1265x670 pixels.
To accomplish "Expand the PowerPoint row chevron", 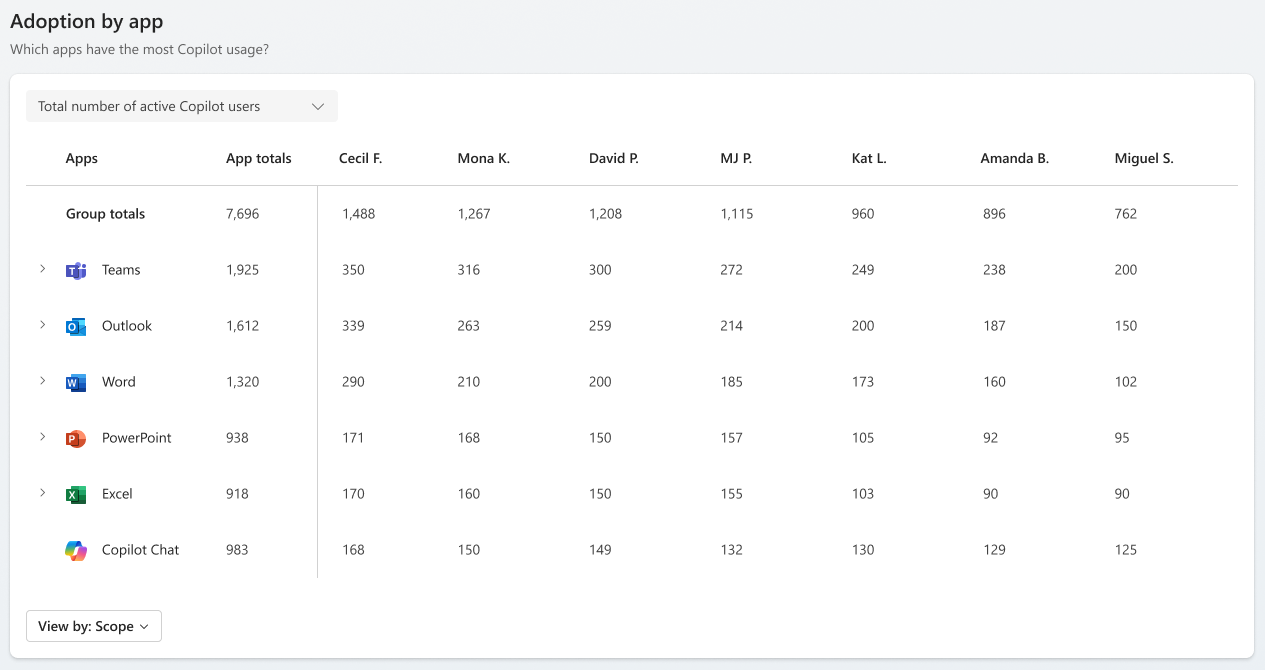I will pos(42,437).
